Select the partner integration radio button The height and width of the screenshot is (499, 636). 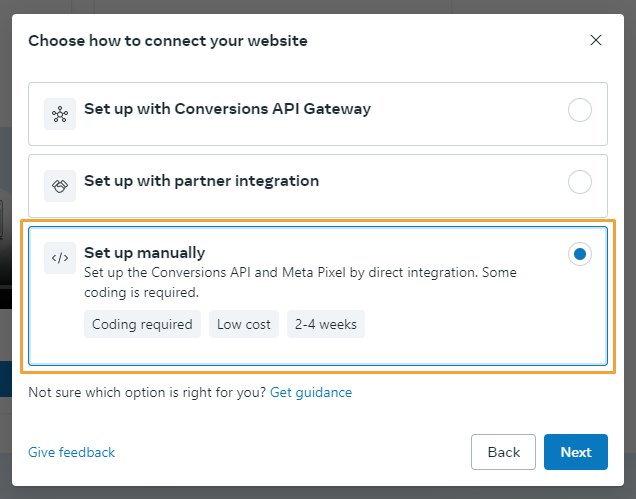click(580, 182)
